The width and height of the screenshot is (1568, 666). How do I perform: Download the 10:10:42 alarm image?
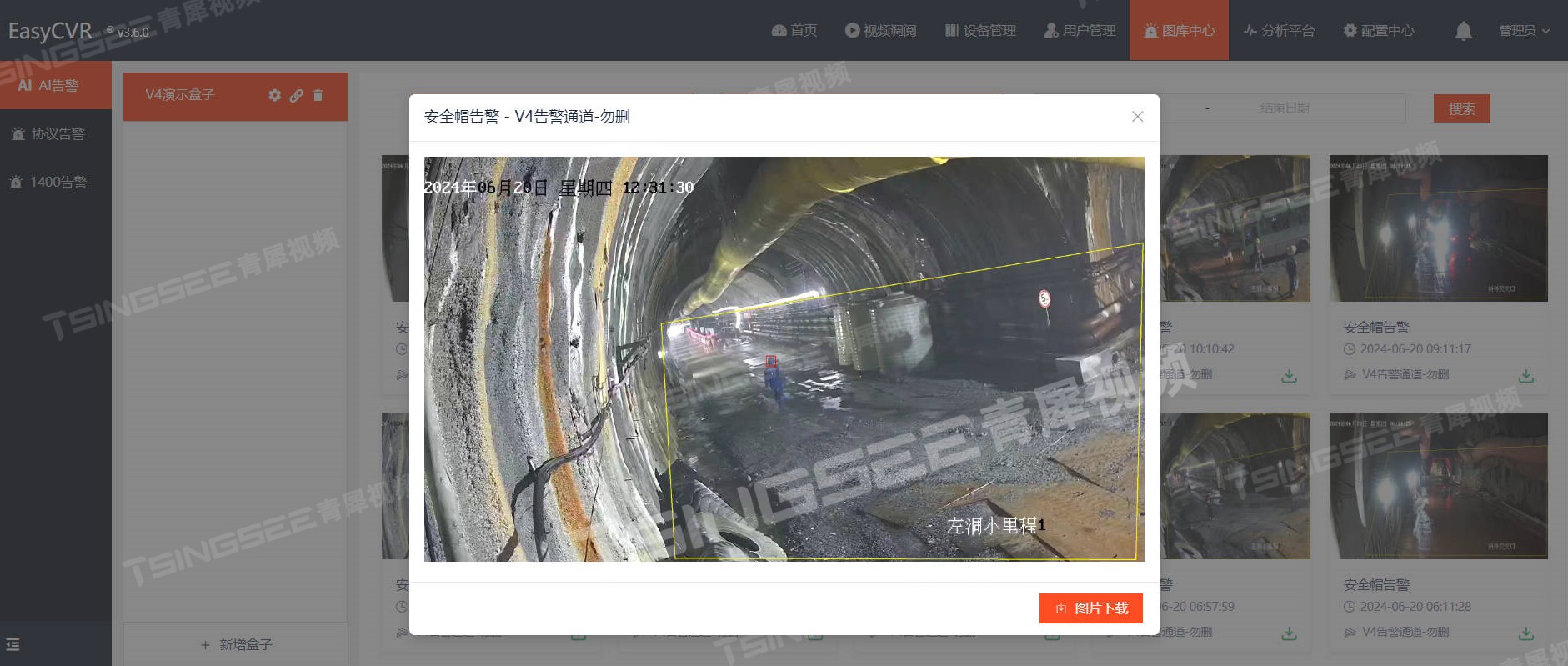(x=1289, y=376)
